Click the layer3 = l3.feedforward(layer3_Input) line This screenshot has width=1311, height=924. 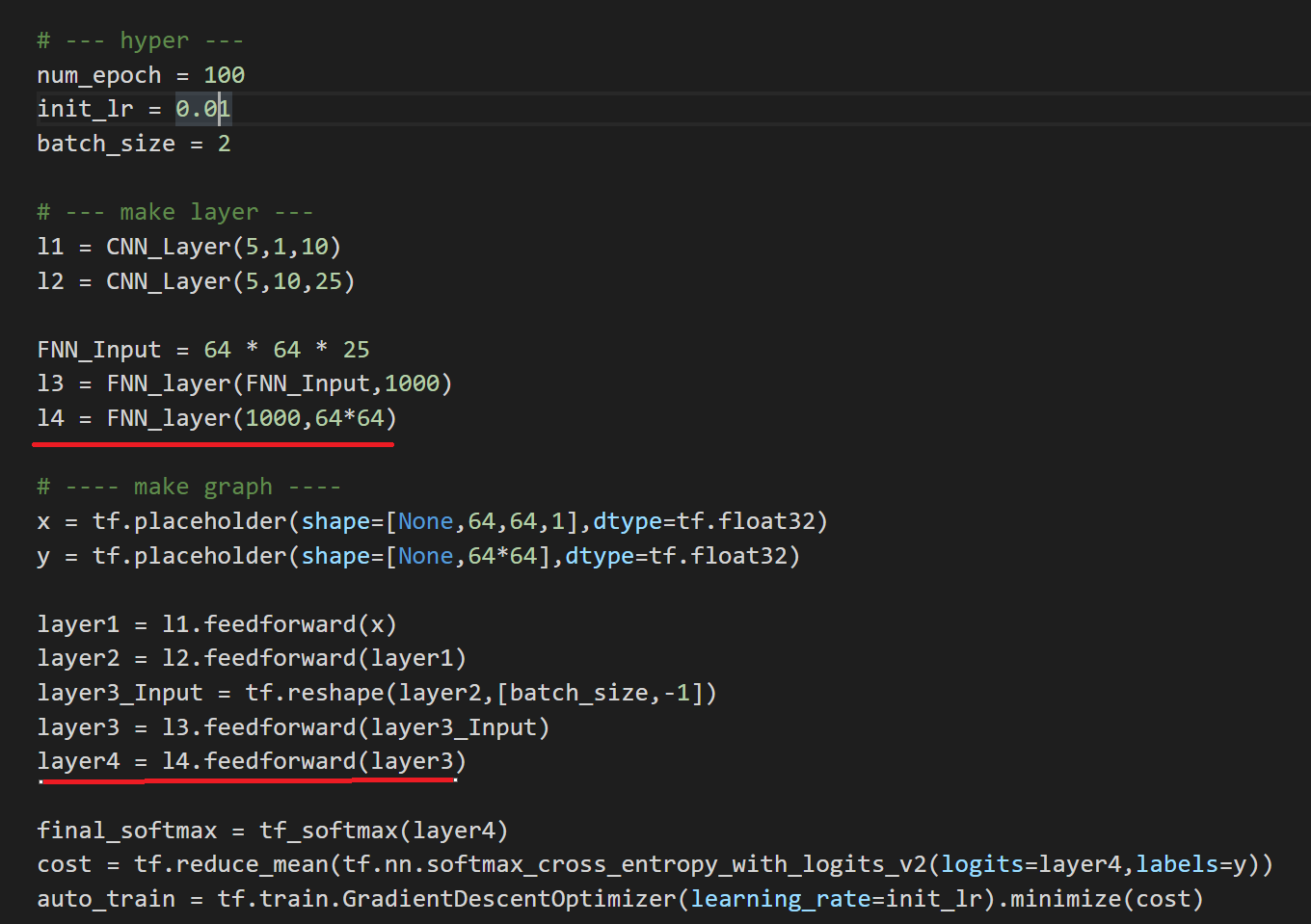click(293, 727)
